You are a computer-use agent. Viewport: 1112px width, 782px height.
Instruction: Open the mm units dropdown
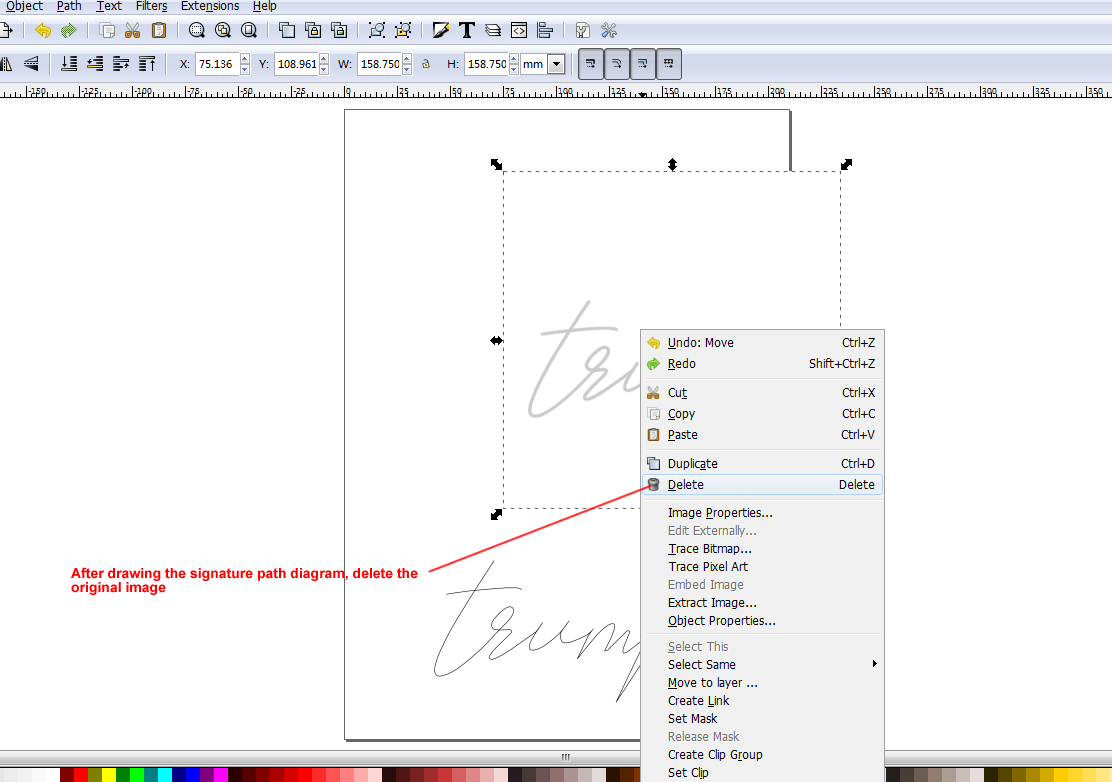point(555,64)
